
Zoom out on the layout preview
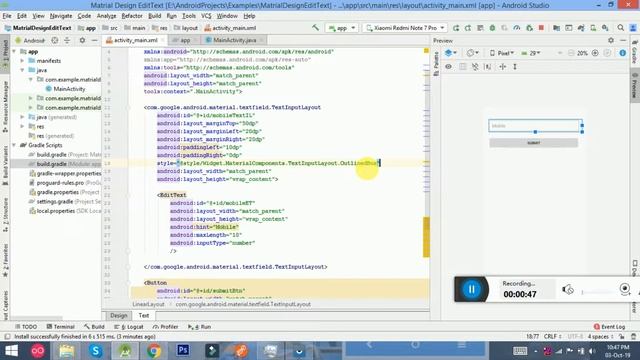[571, 53]
